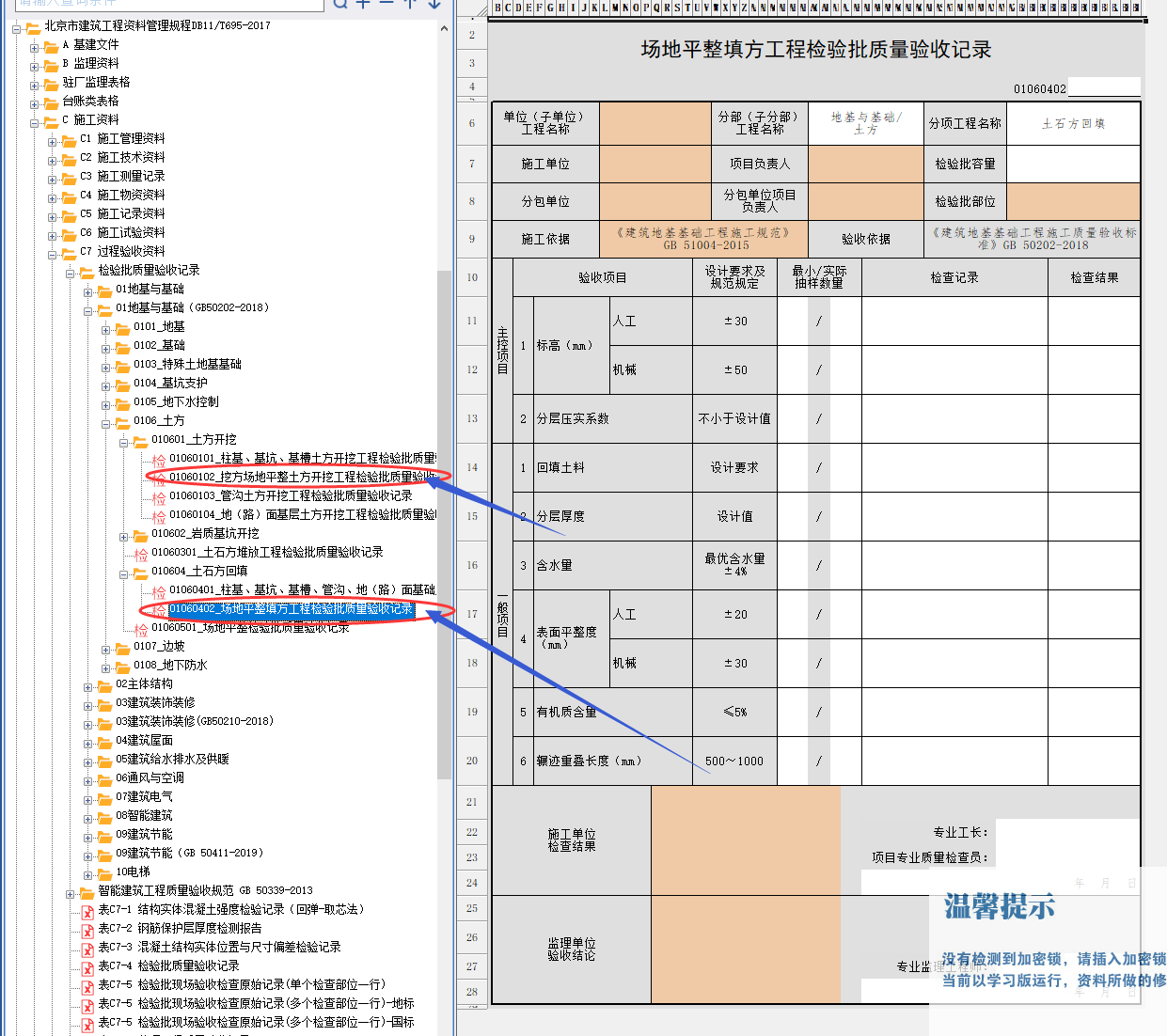Click the folder icon of A 基建文件
Viewport: 1167px width, 1036px height.
click(51, 46)
